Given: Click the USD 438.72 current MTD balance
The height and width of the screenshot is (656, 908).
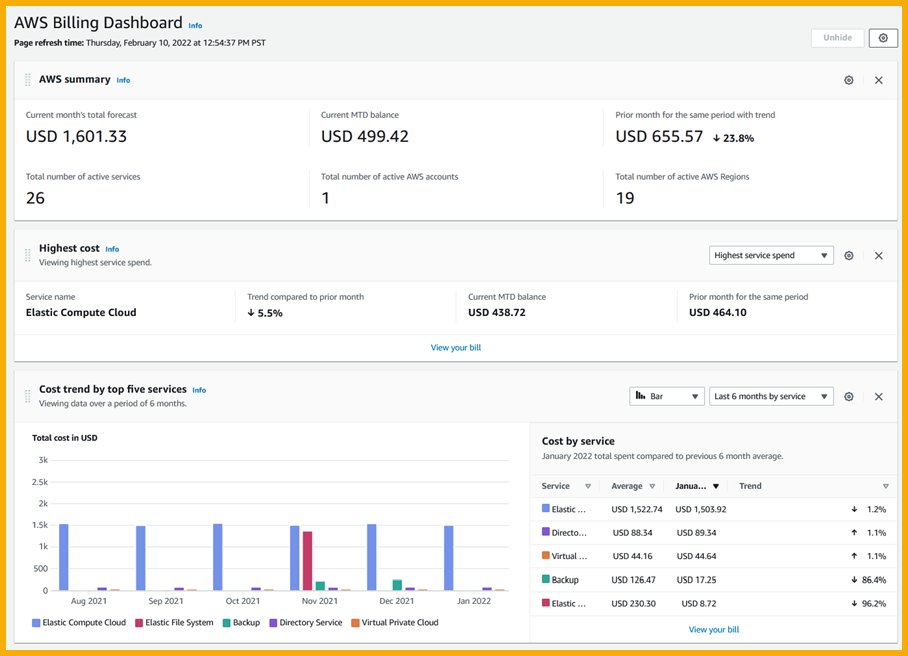Looking at the screenshot, I should point(497,313).
